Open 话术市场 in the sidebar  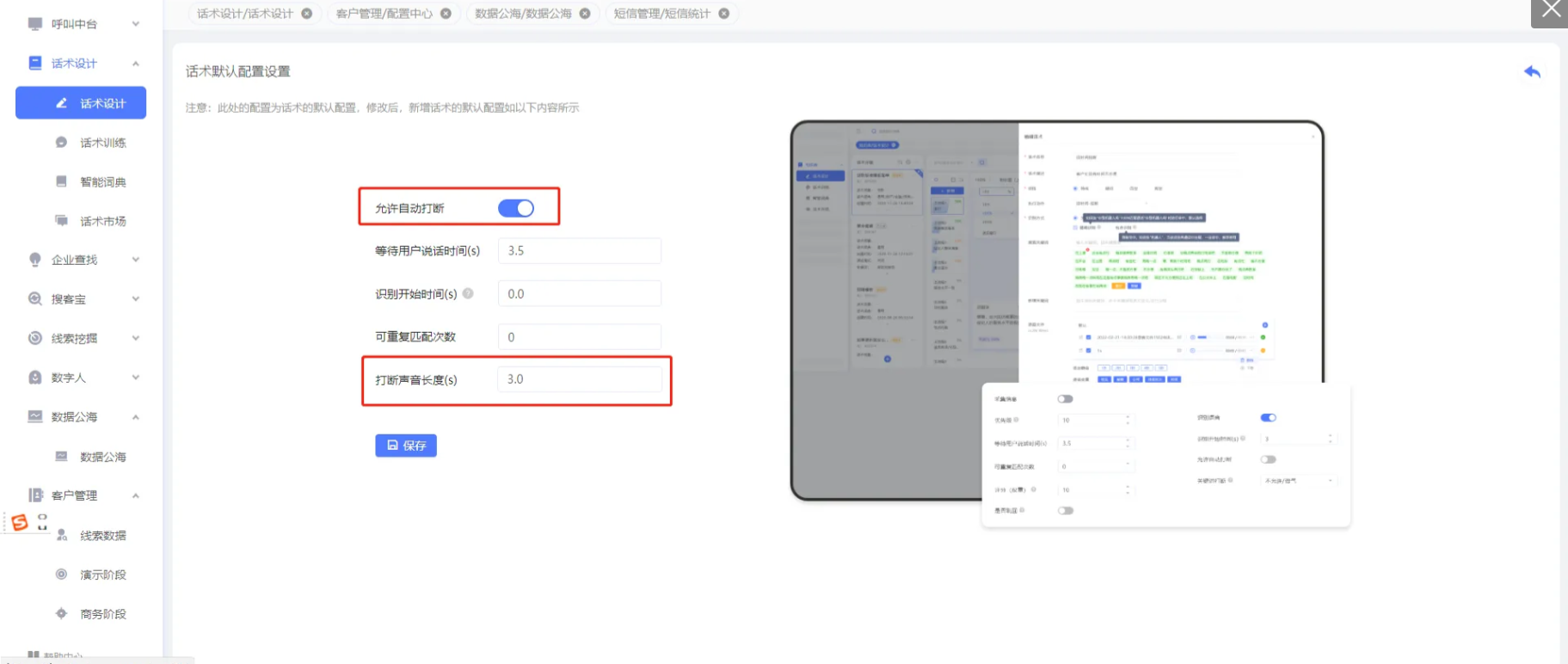tap(102, 221)
